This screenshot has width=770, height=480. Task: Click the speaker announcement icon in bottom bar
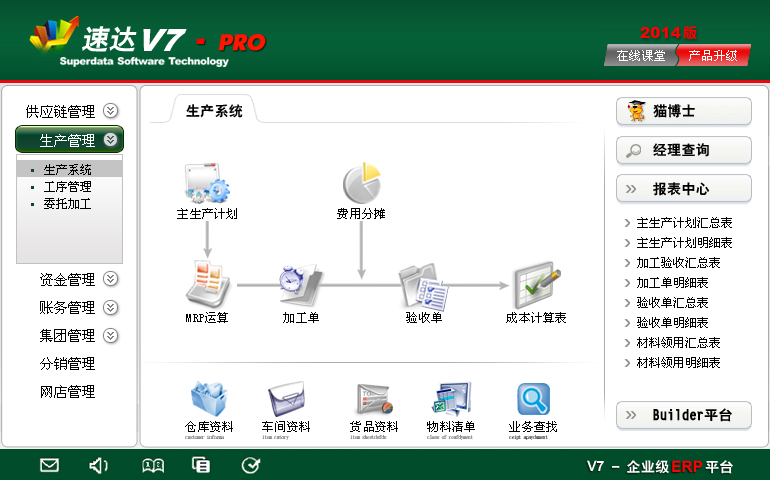[x=99, y=465]
